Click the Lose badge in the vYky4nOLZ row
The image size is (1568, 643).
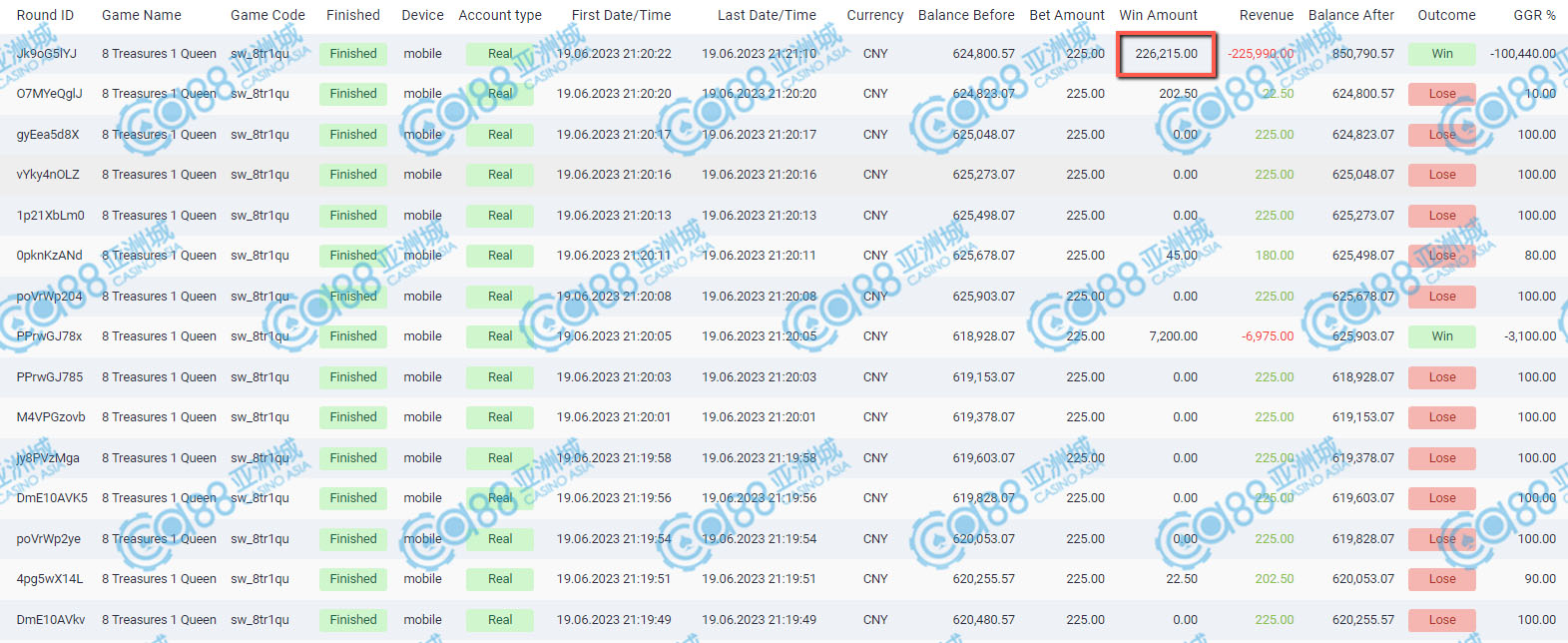click(x=1442, y=175)
